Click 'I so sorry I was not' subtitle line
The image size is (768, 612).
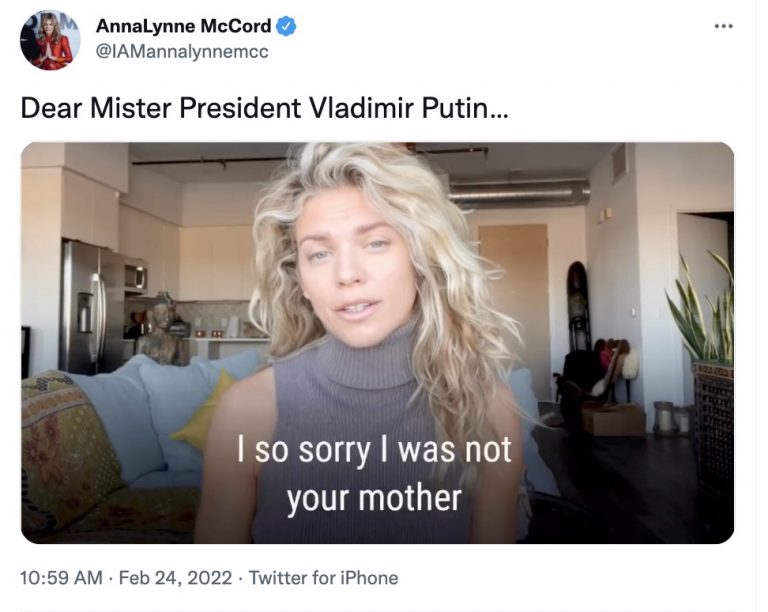(x=373, y=450)
